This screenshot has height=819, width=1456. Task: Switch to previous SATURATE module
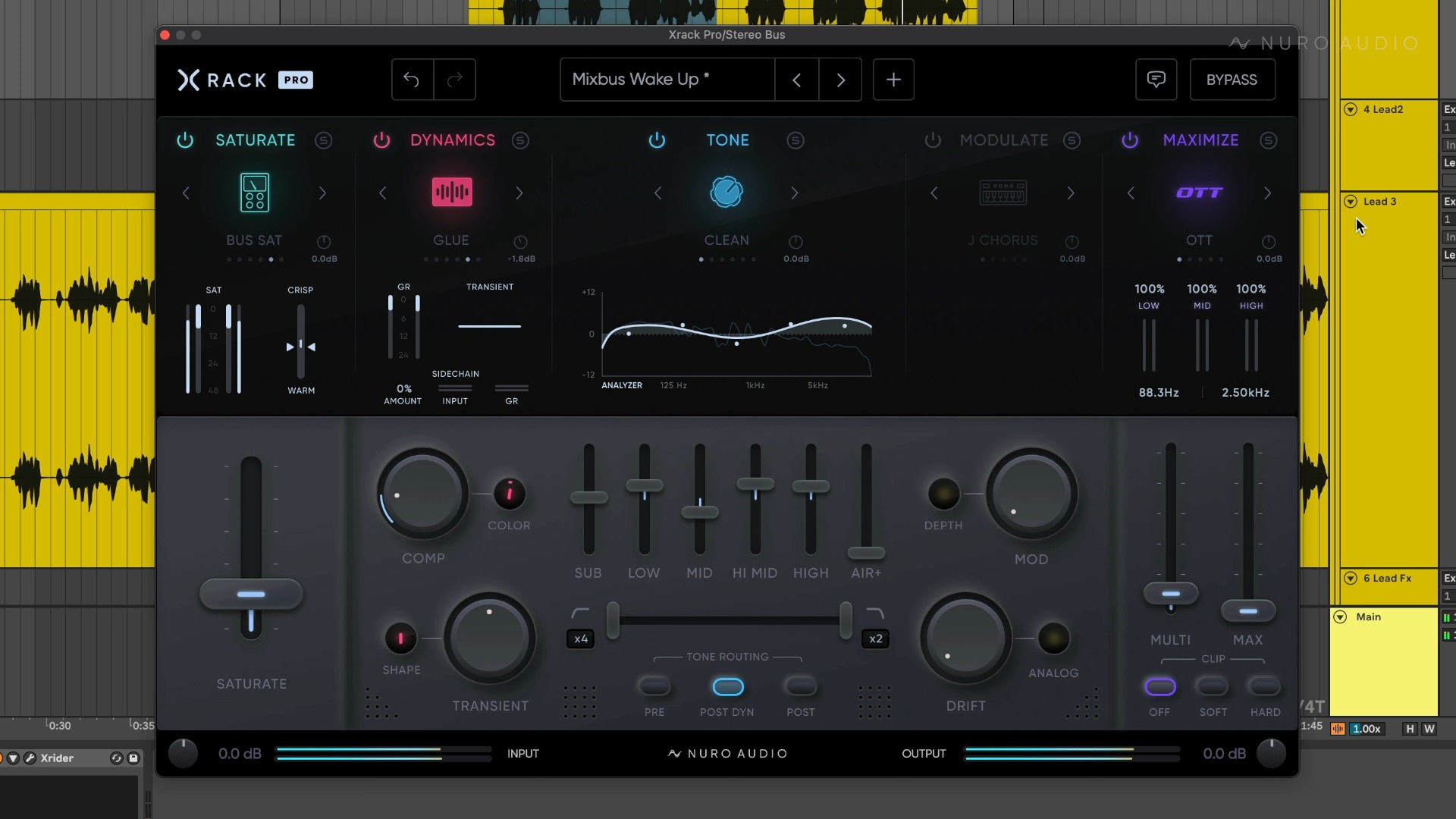186,193
